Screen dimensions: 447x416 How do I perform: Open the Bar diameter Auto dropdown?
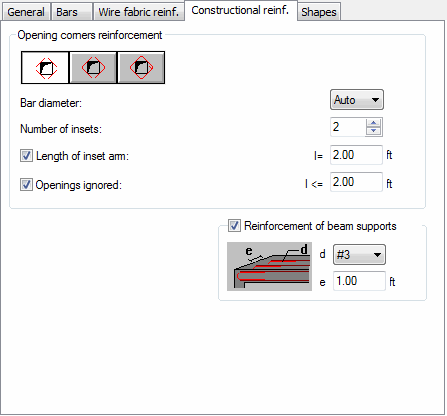357,100
